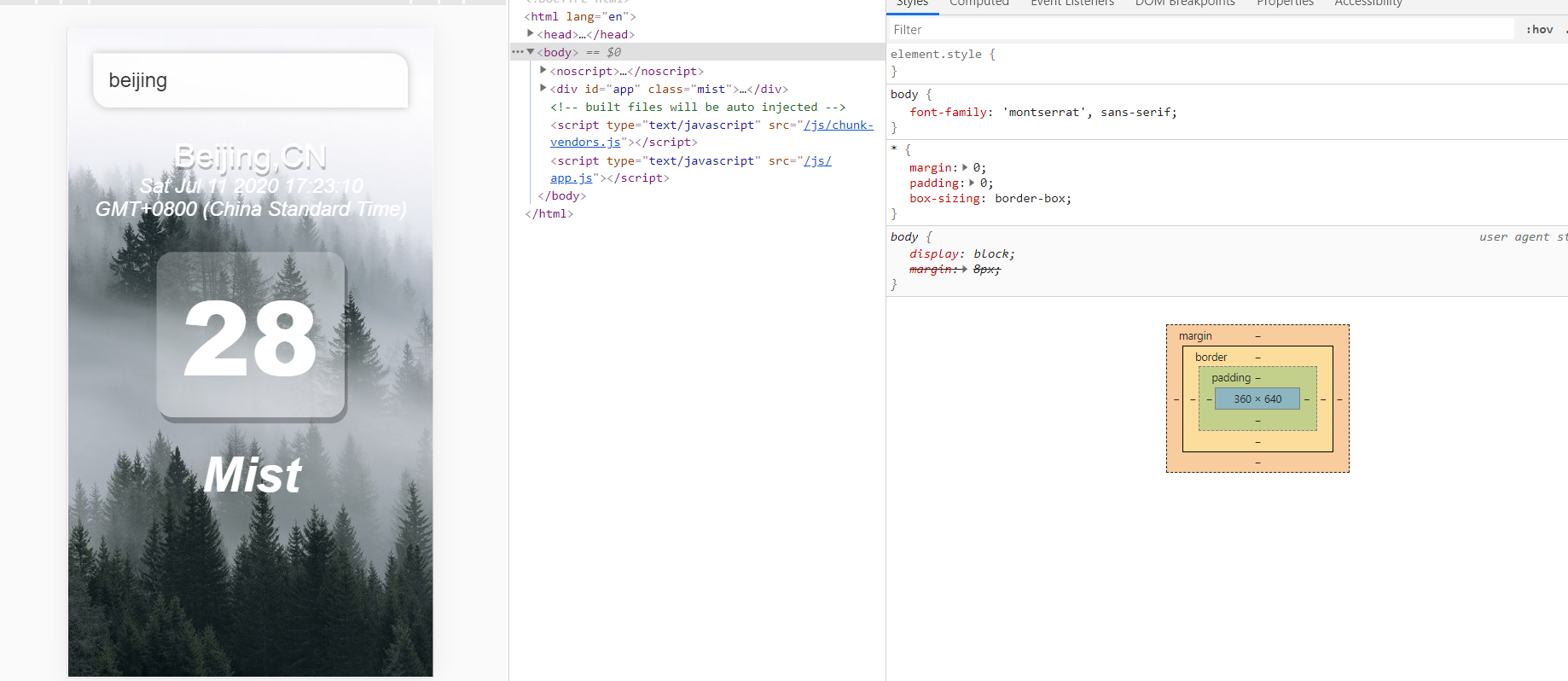This screenshot has height=681, width=1568.
Task: Expand the div id app node
Action: 543,89
